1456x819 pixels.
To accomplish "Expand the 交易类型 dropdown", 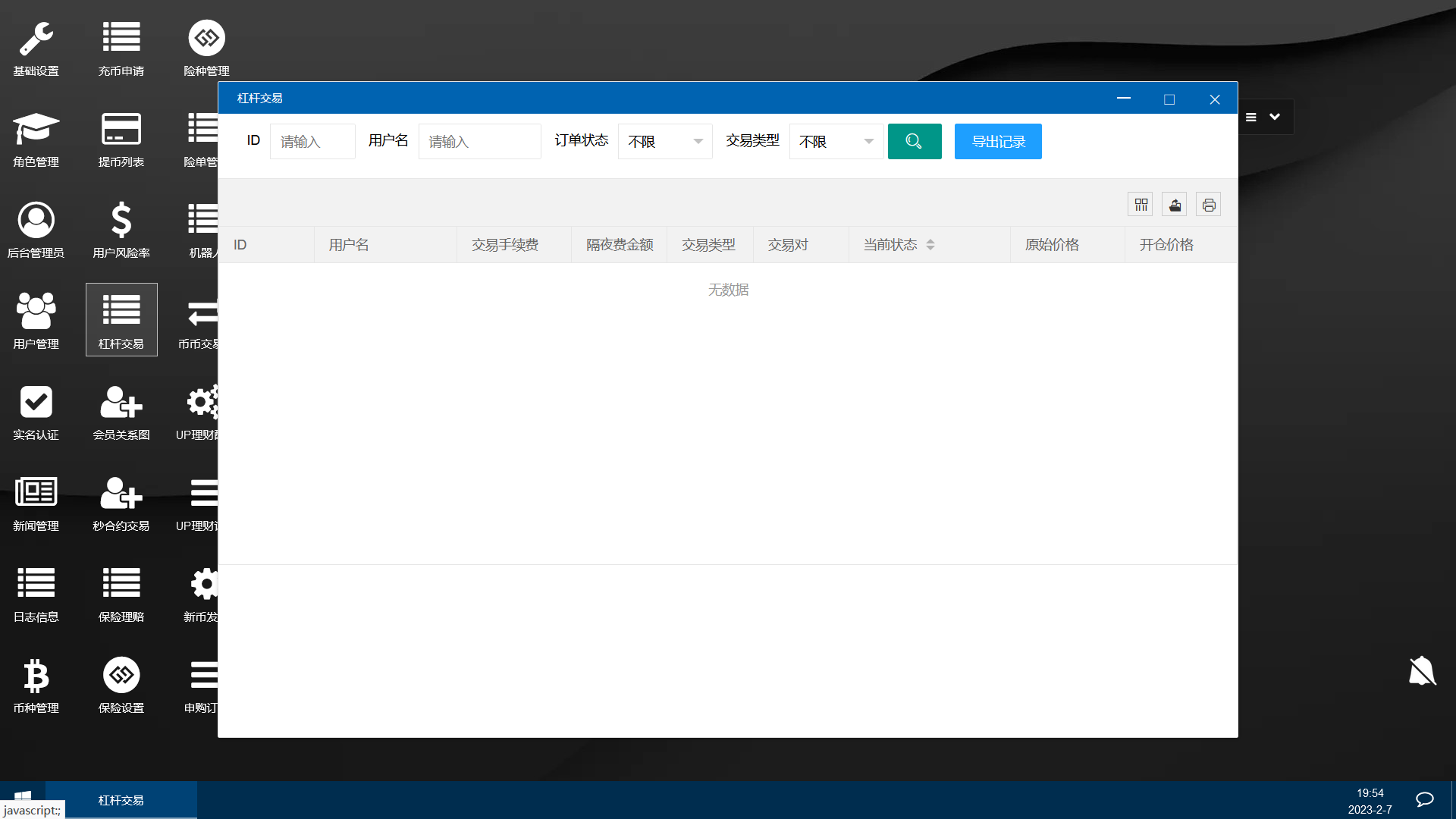I will [836, 142].
